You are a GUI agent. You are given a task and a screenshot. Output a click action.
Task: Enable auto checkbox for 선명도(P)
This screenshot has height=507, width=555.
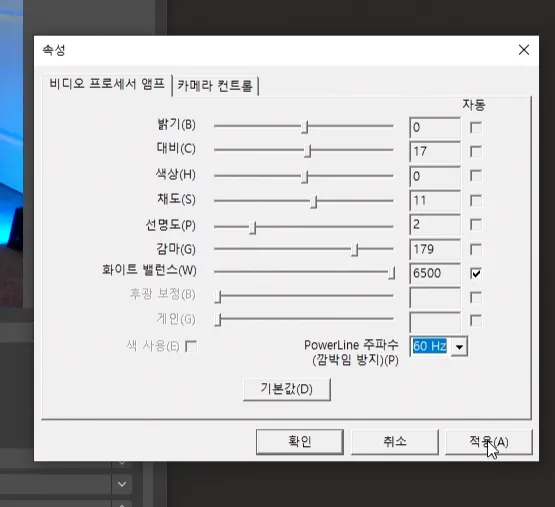(476, 224)
